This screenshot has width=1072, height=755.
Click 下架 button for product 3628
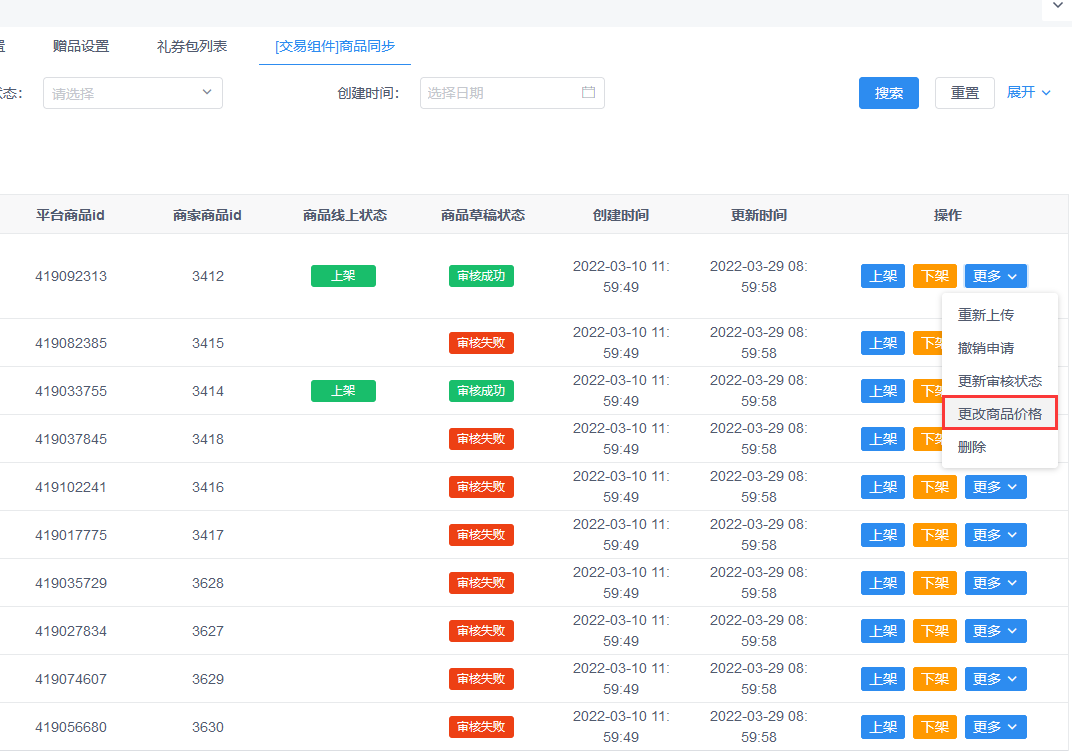[934, 583]
